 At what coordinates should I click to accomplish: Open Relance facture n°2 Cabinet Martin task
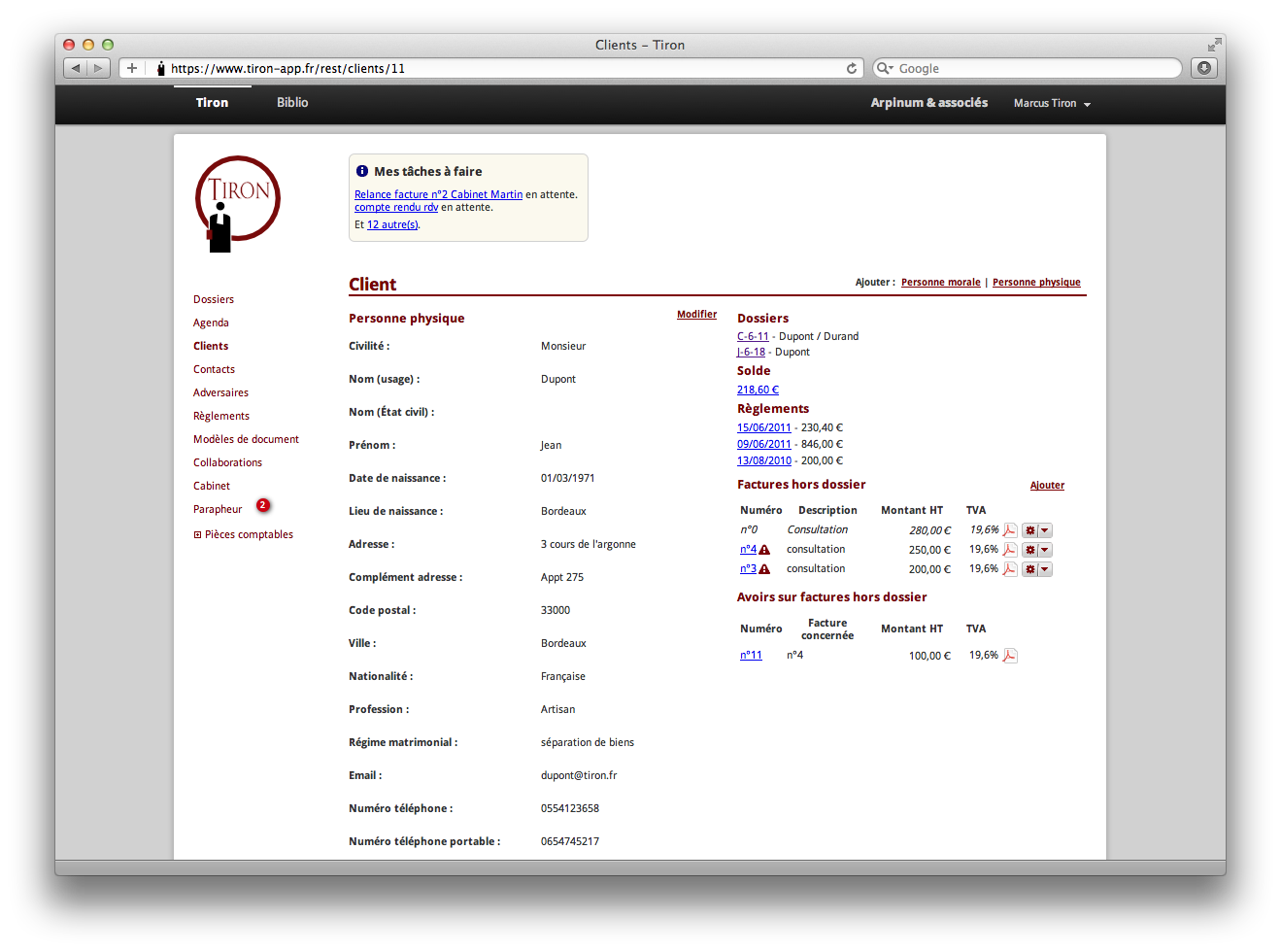coord(438,194)
